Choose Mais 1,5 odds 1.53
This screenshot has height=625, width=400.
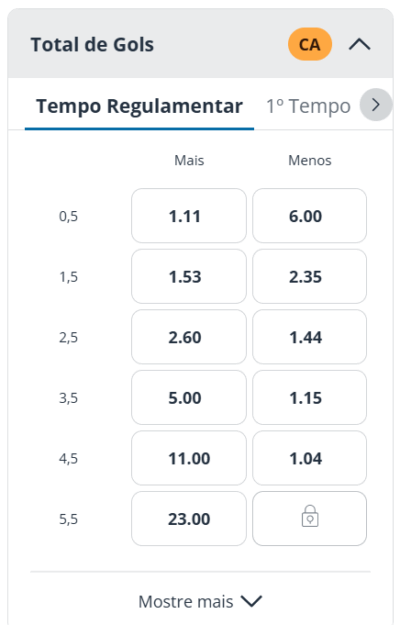point(189,276)
